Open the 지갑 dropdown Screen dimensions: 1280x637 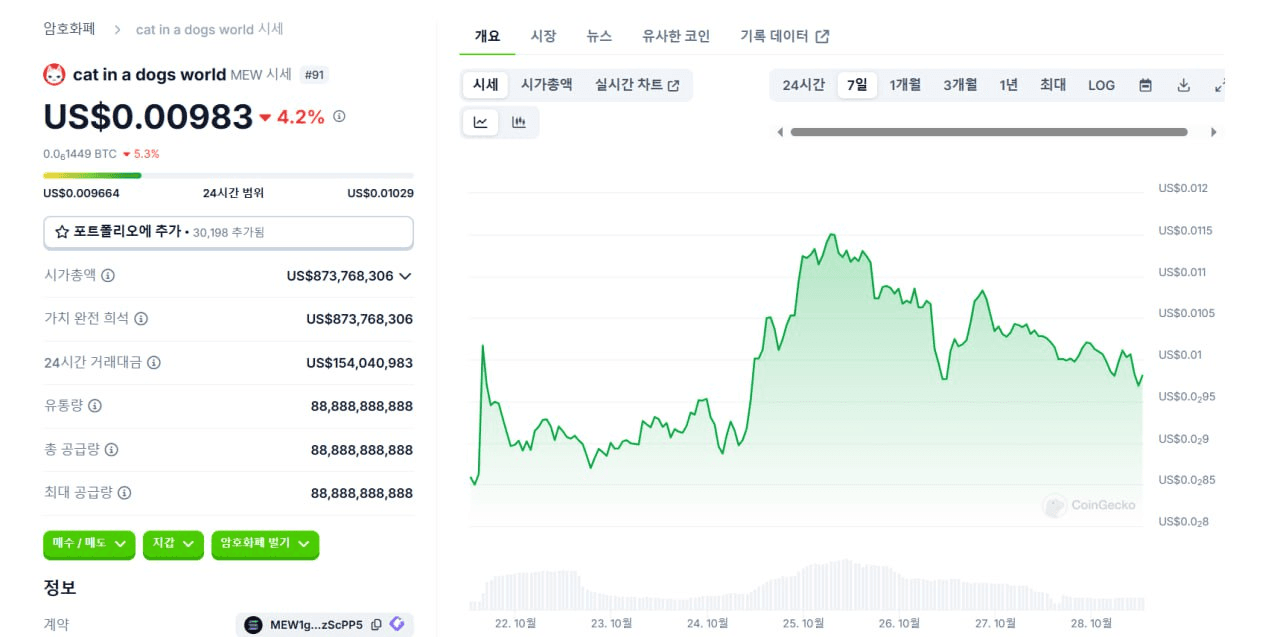(173, 544)
